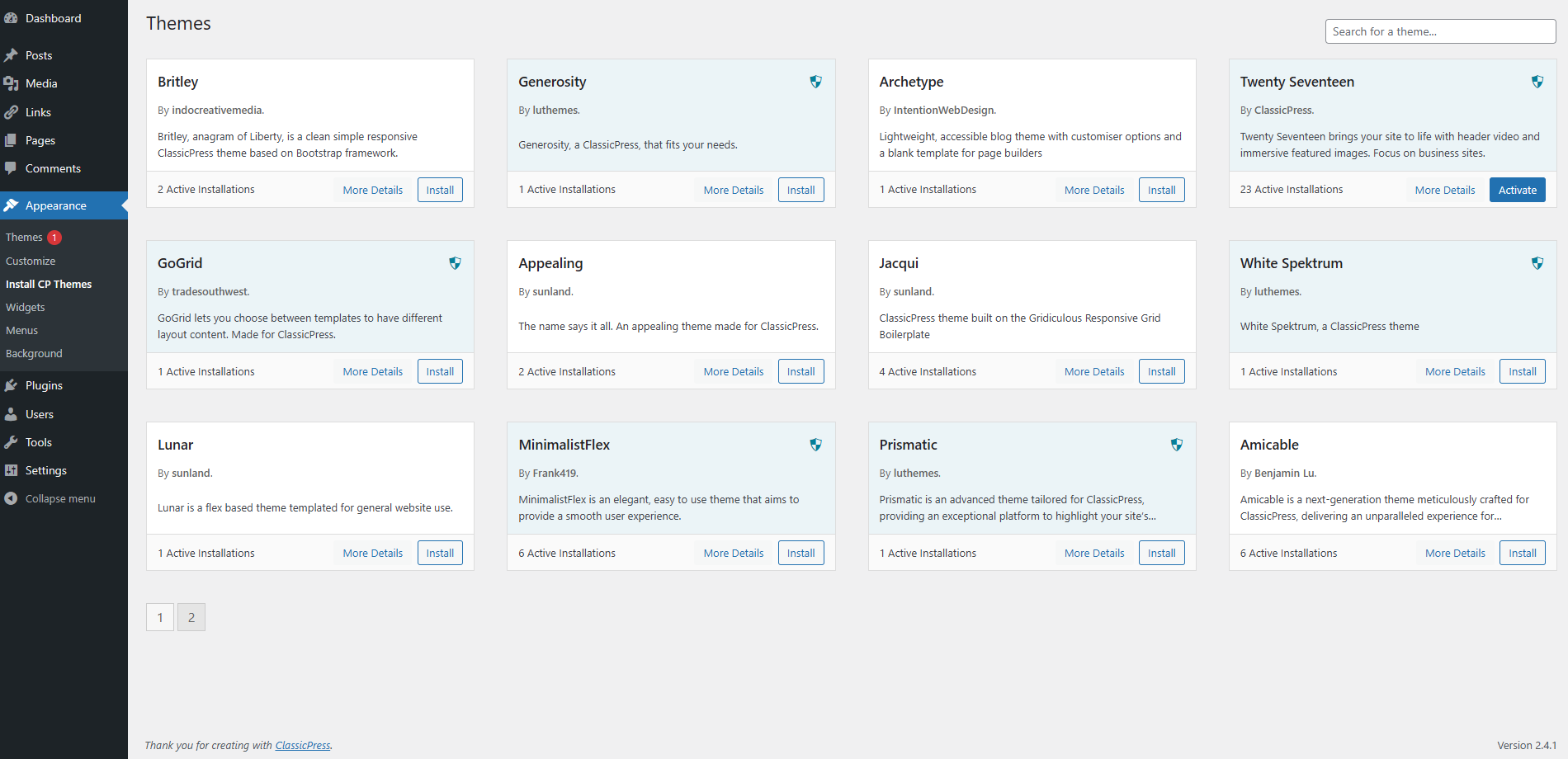Install the Britley theme
The height and width of the screenshot is (759, 1568).
click(x=440, y=190)
